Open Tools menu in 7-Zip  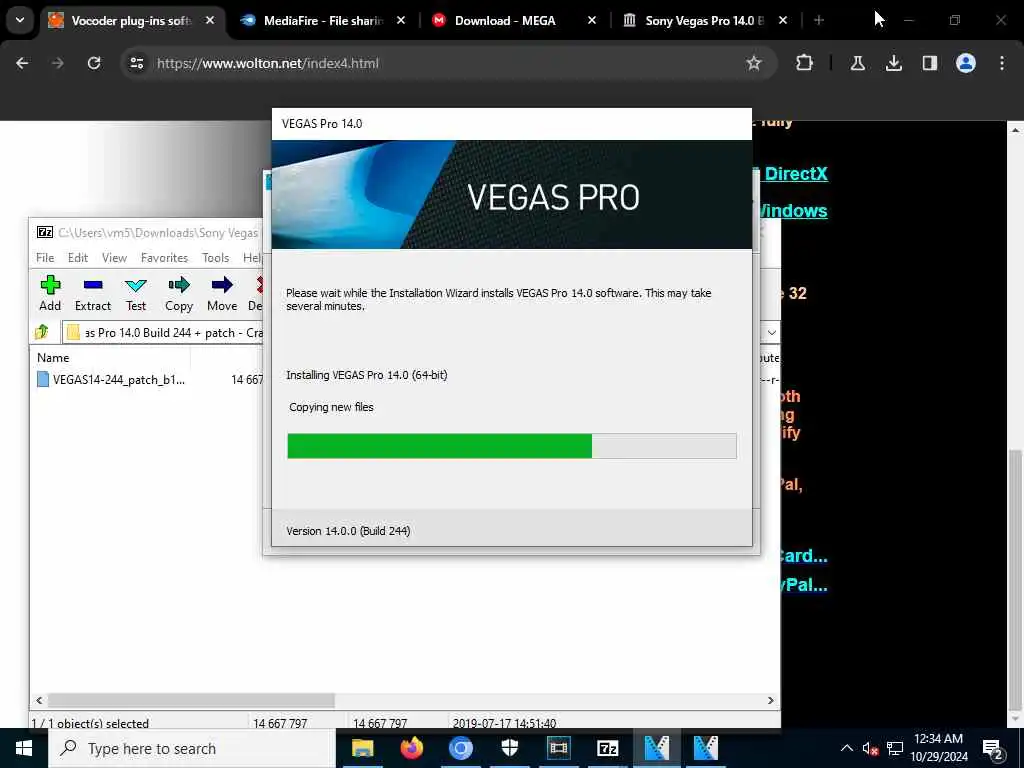point(216,258)
